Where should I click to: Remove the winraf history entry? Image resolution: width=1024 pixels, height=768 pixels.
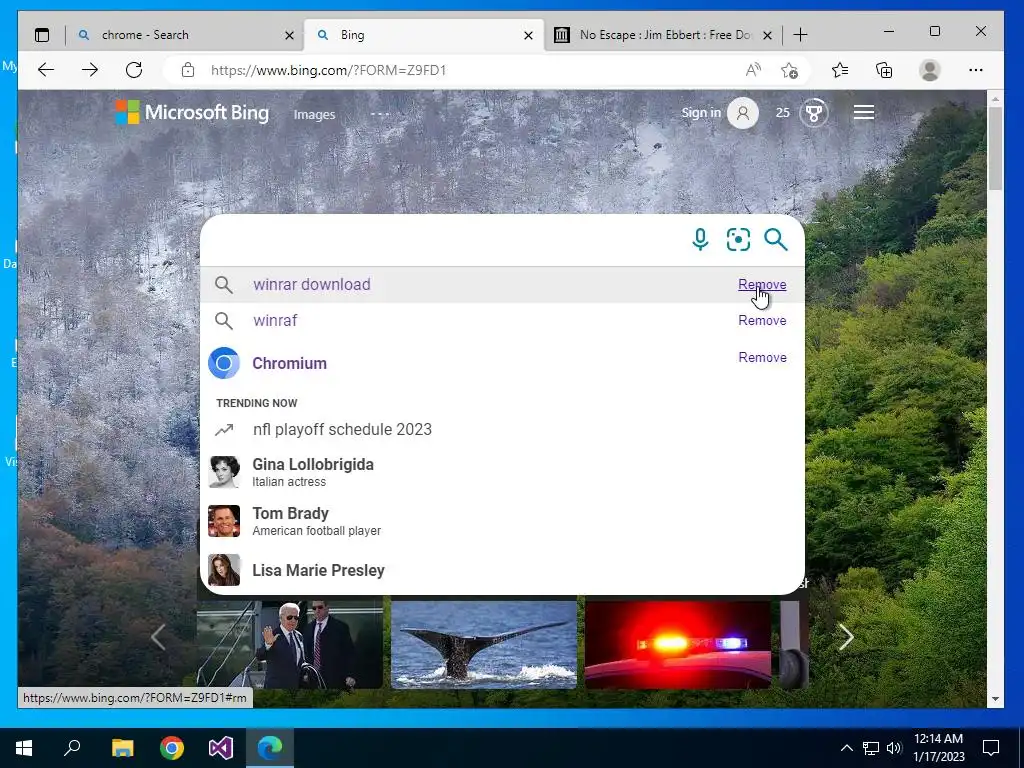(x=762, y=320)
